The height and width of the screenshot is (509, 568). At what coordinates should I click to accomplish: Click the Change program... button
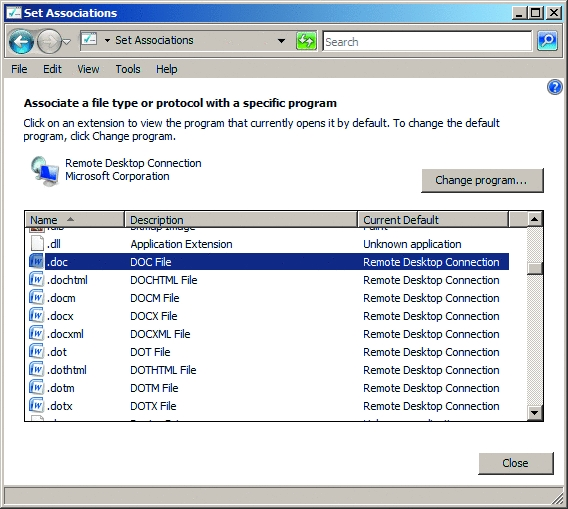coord(482,180)
